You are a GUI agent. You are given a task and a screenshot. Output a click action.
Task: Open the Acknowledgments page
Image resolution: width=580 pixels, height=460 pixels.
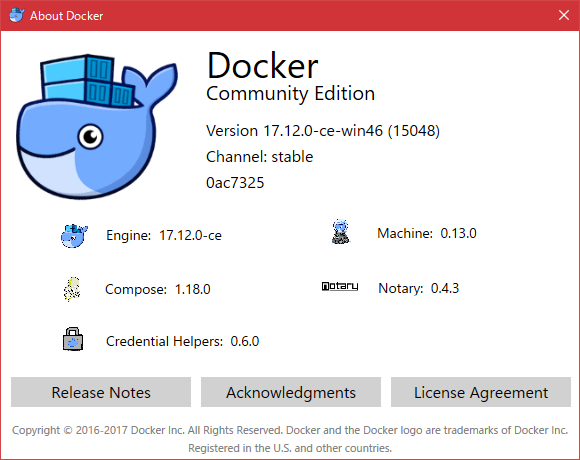coord(291,392)
